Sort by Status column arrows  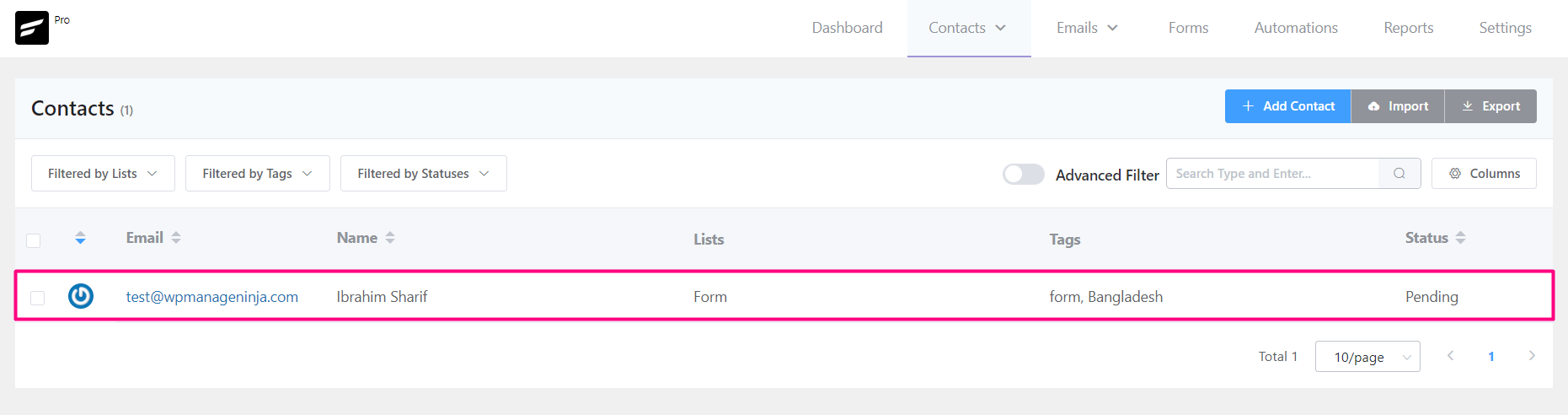pyautogui.click(x=1461, y=238)
